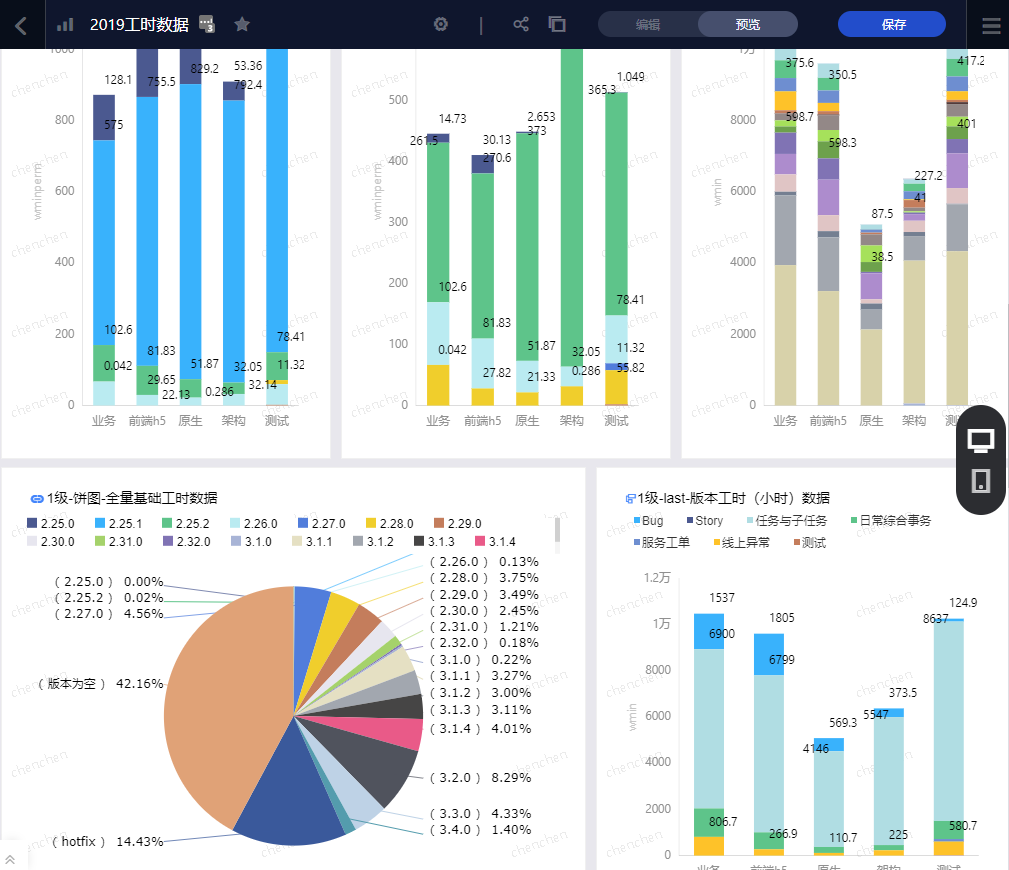
Task: Toggle the Bug legend item
Action: [x=648, y=521]
